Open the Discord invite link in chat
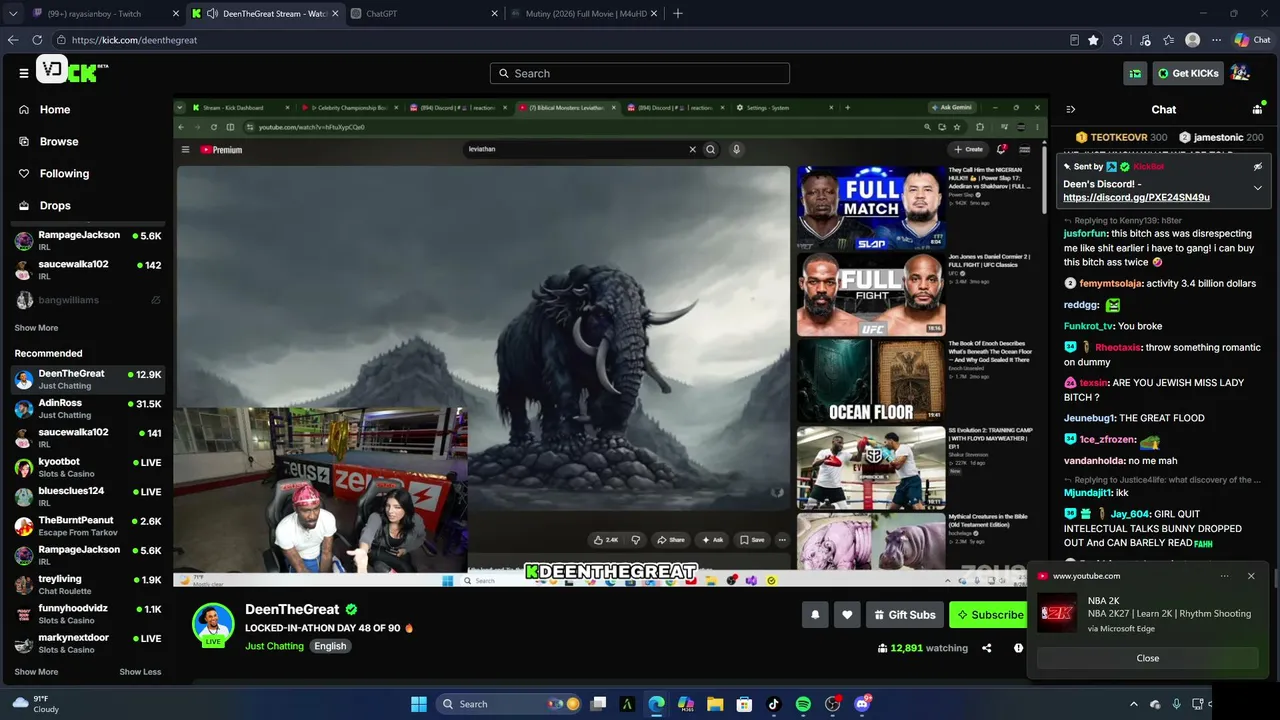Screen dimensions: 1280x720 pos(1136,197)
